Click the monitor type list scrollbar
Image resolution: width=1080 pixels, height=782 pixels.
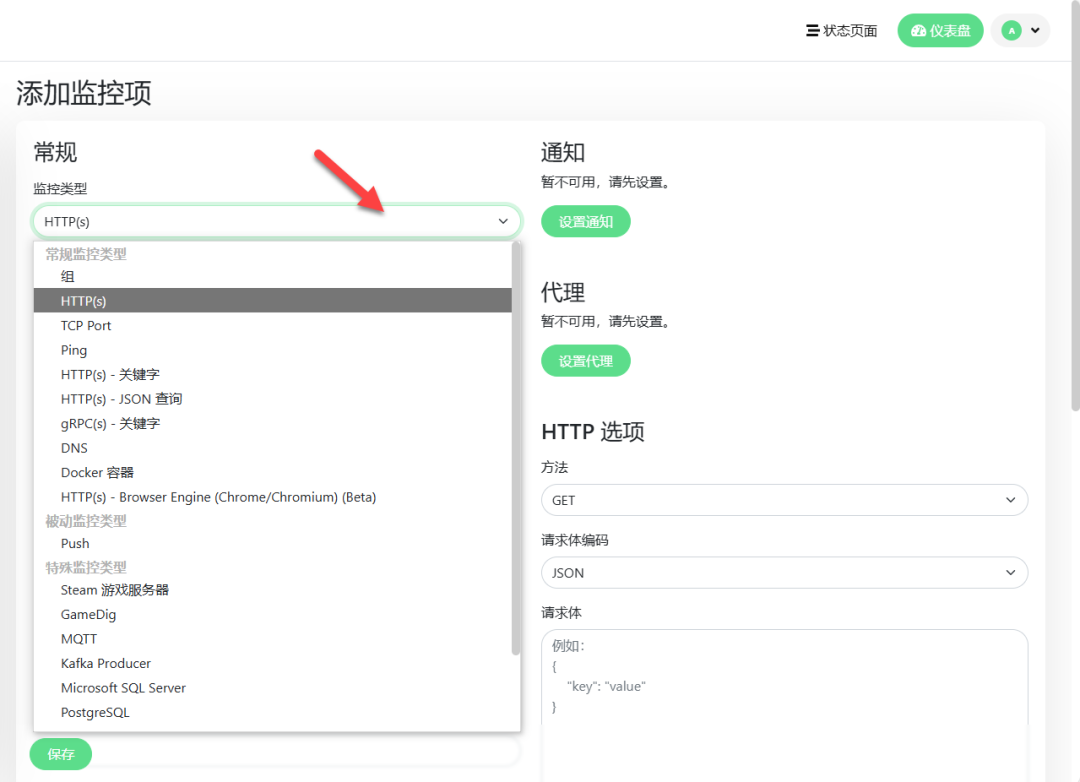pyautogui.click(x=516, y=450)
